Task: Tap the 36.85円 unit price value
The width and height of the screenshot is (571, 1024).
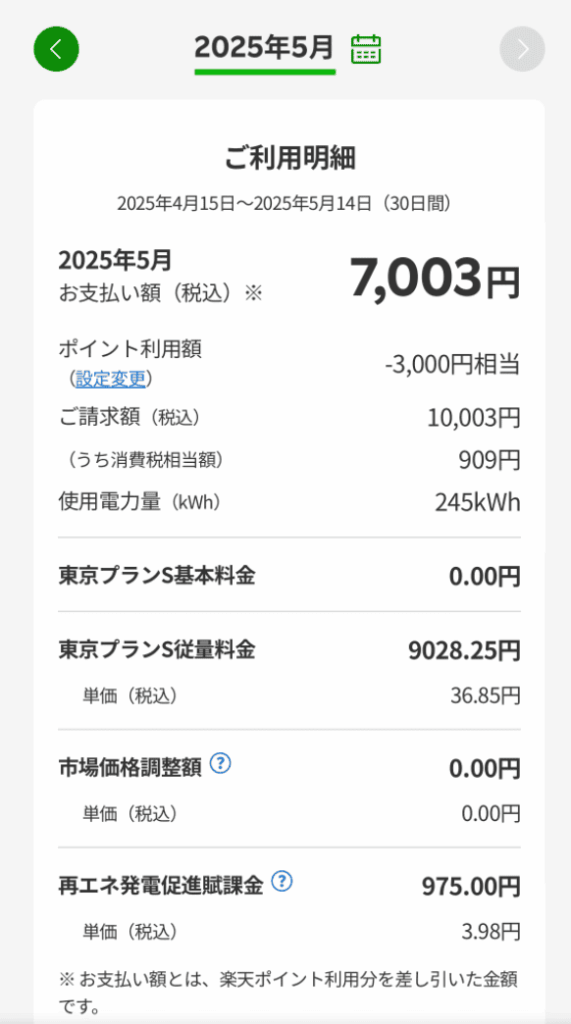Action: (485, 696)
